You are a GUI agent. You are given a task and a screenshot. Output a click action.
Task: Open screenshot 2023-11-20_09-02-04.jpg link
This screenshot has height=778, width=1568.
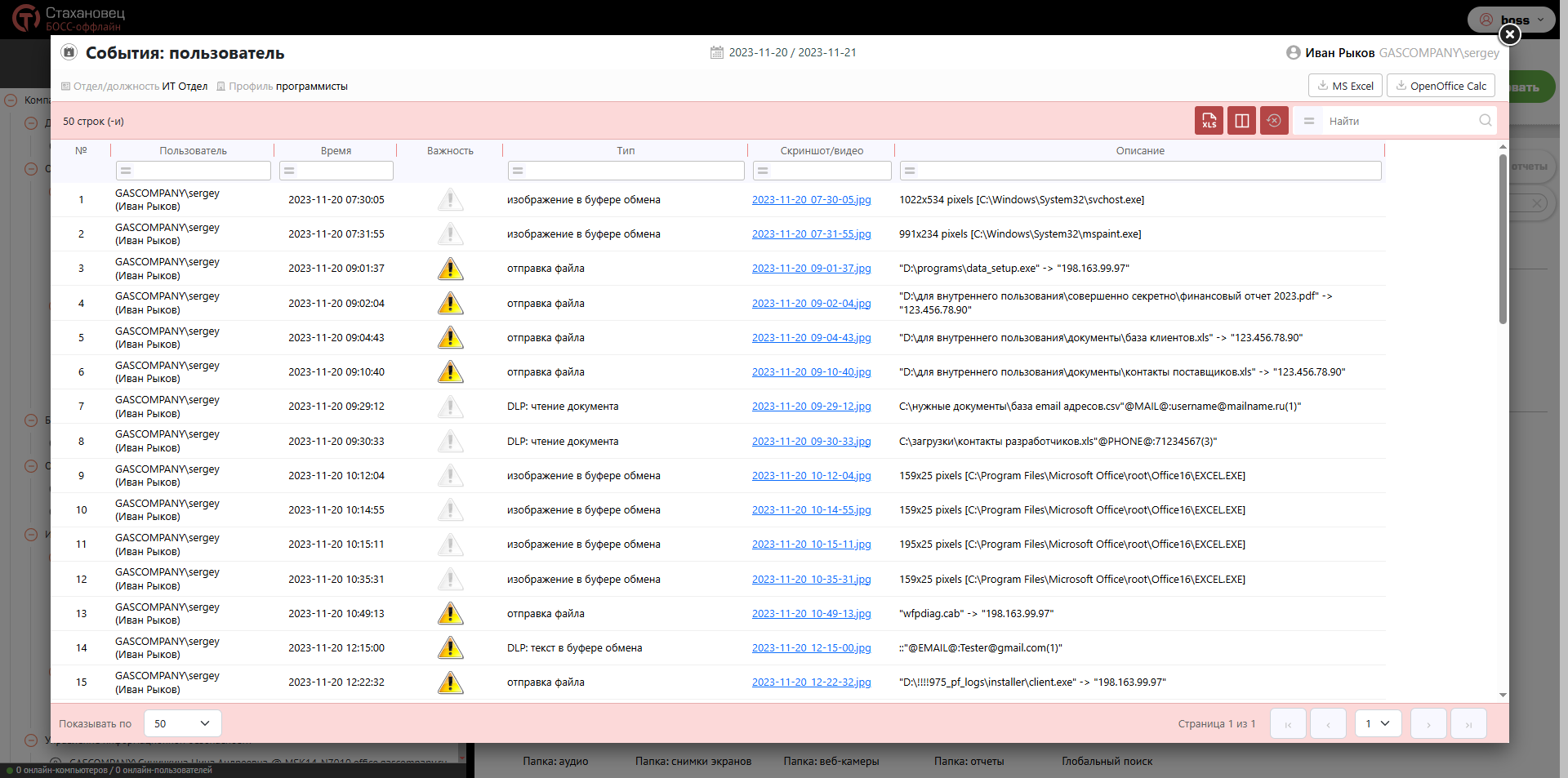[811, 304]
